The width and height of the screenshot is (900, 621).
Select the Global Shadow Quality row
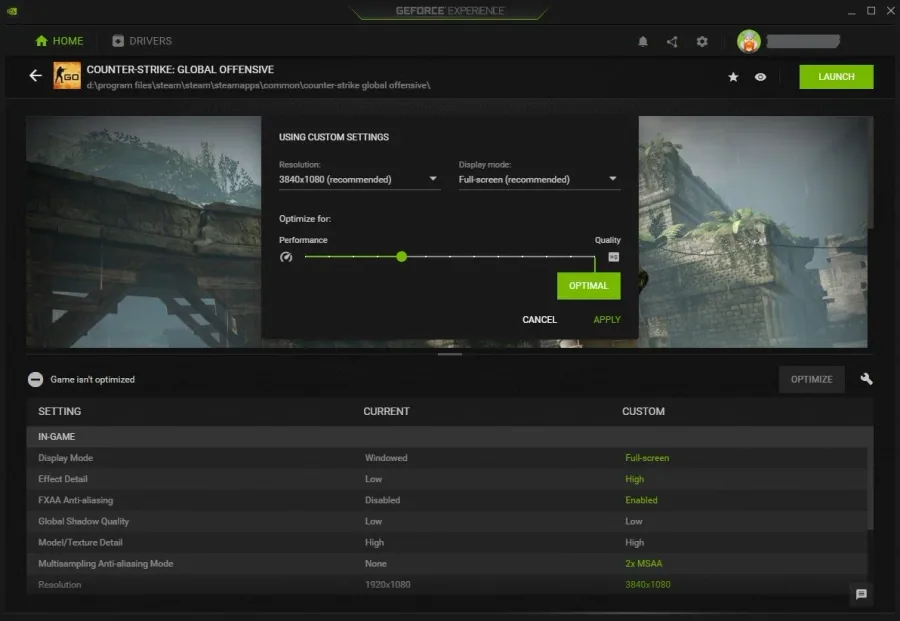coord(447,522)
